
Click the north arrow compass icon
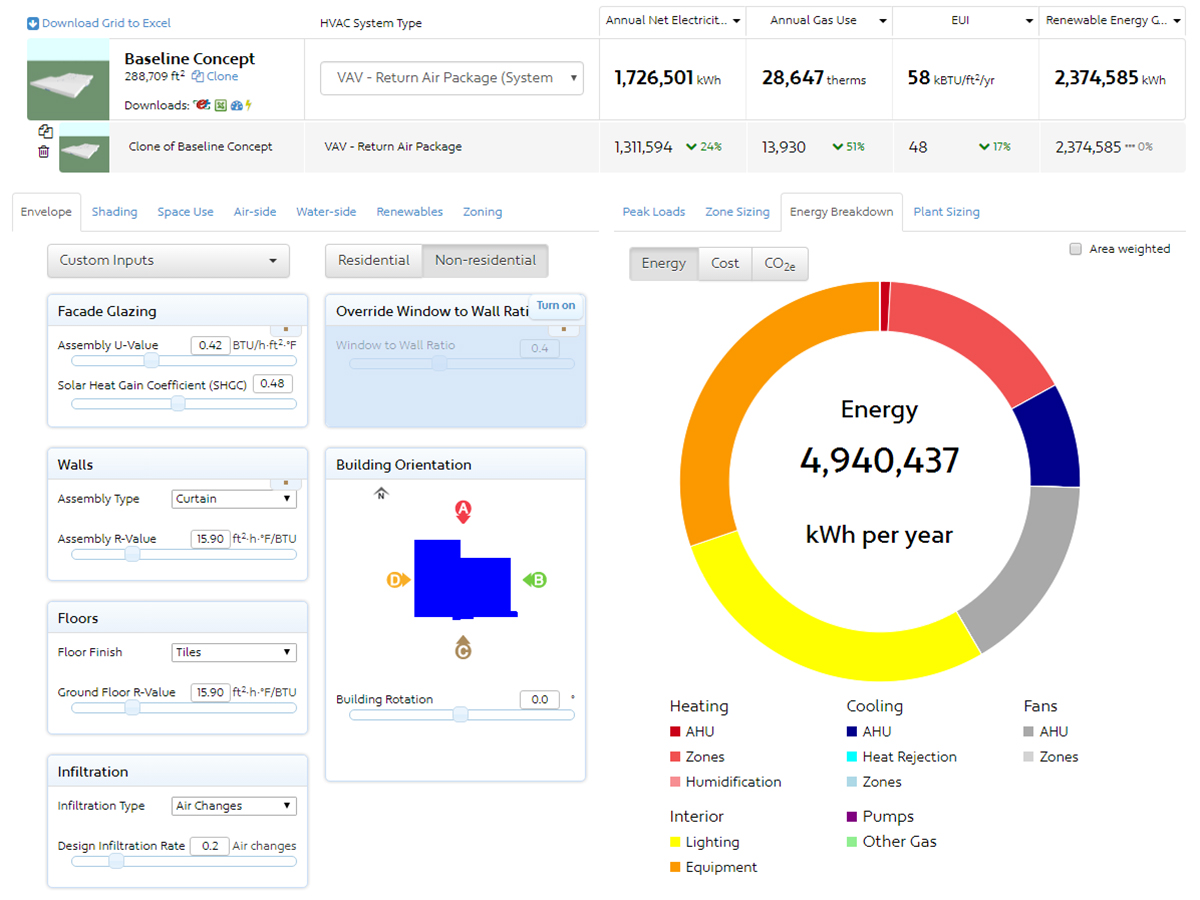click(380, 493)
